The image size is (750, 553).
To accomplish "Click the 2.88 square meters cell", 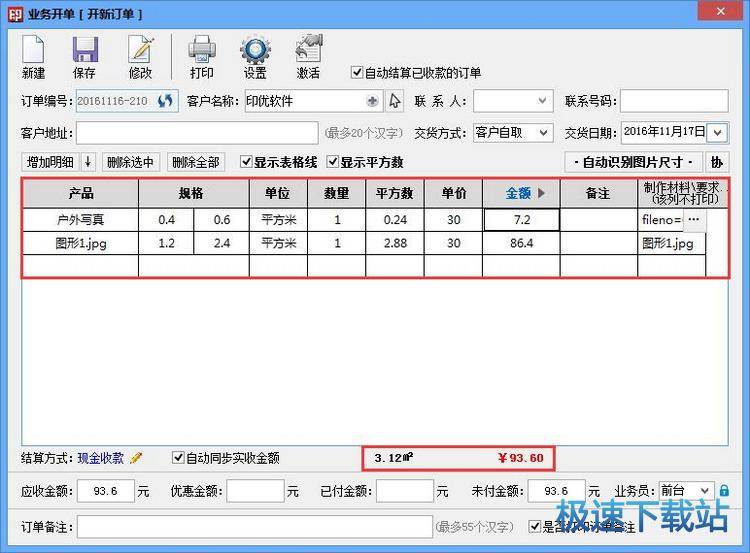I will pyautogui.click(x=395, y=243).
